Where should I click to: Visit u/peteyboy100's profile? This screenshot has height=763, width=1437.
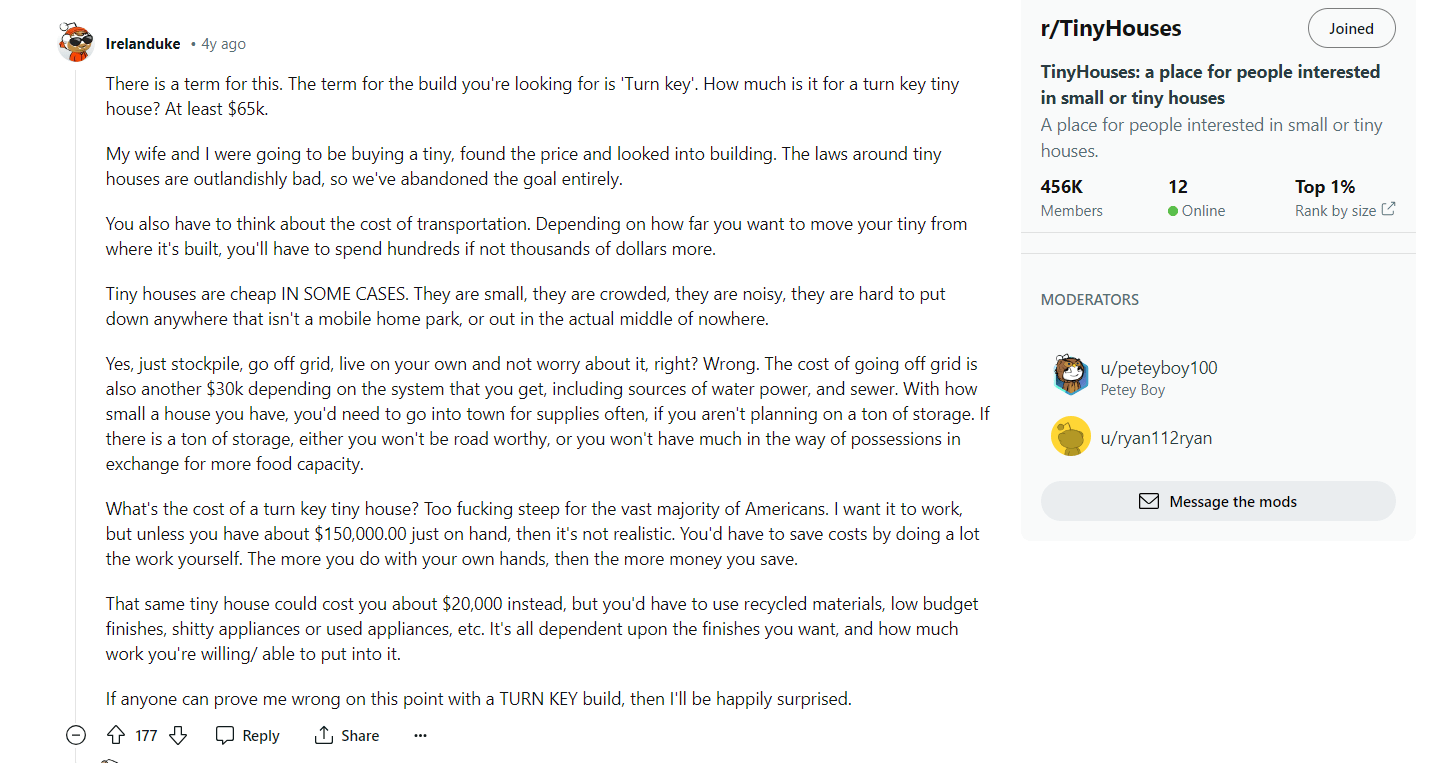[1159, 367]
